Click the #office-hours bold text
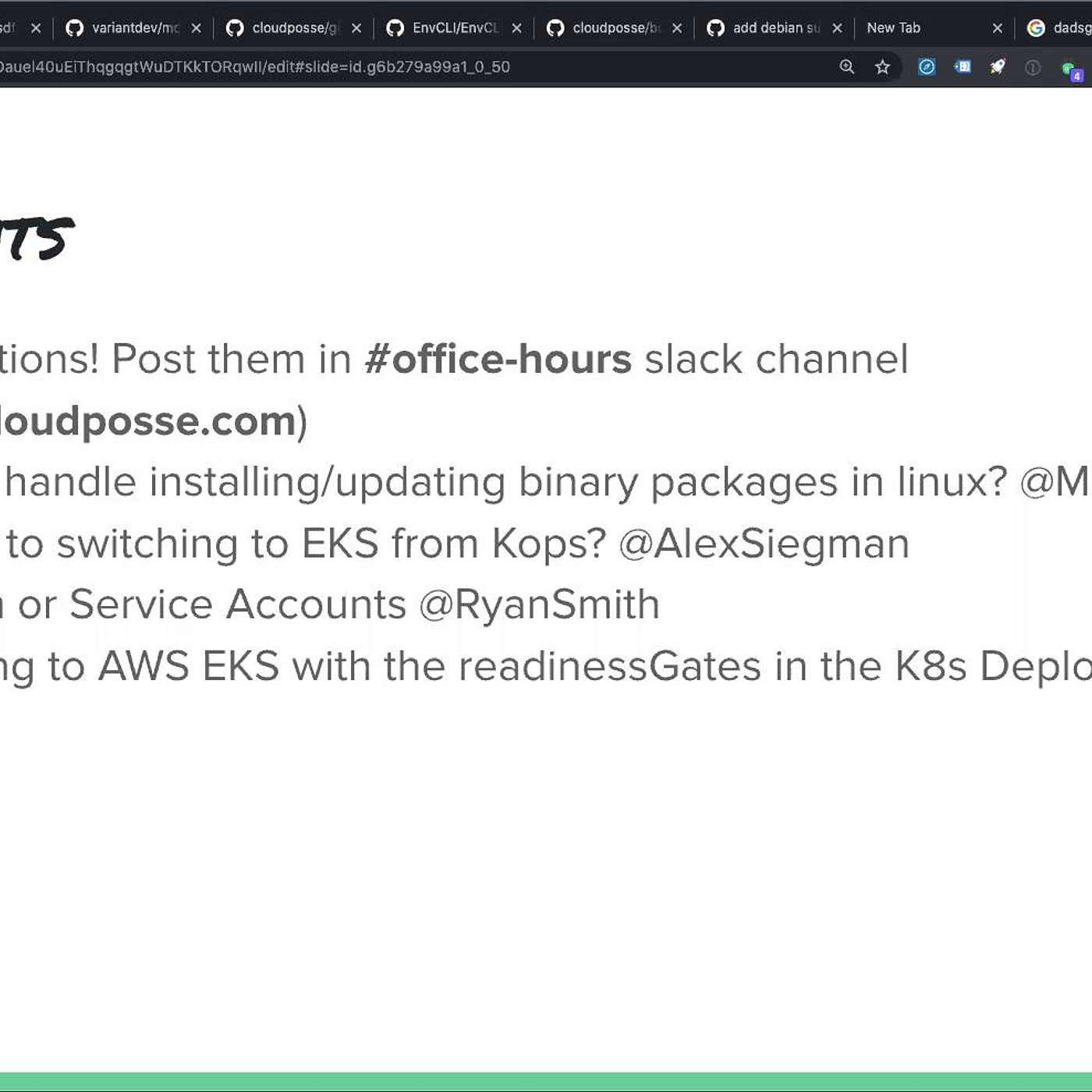The width and height of the screenshot is (1092, 1092). [498, 360]
